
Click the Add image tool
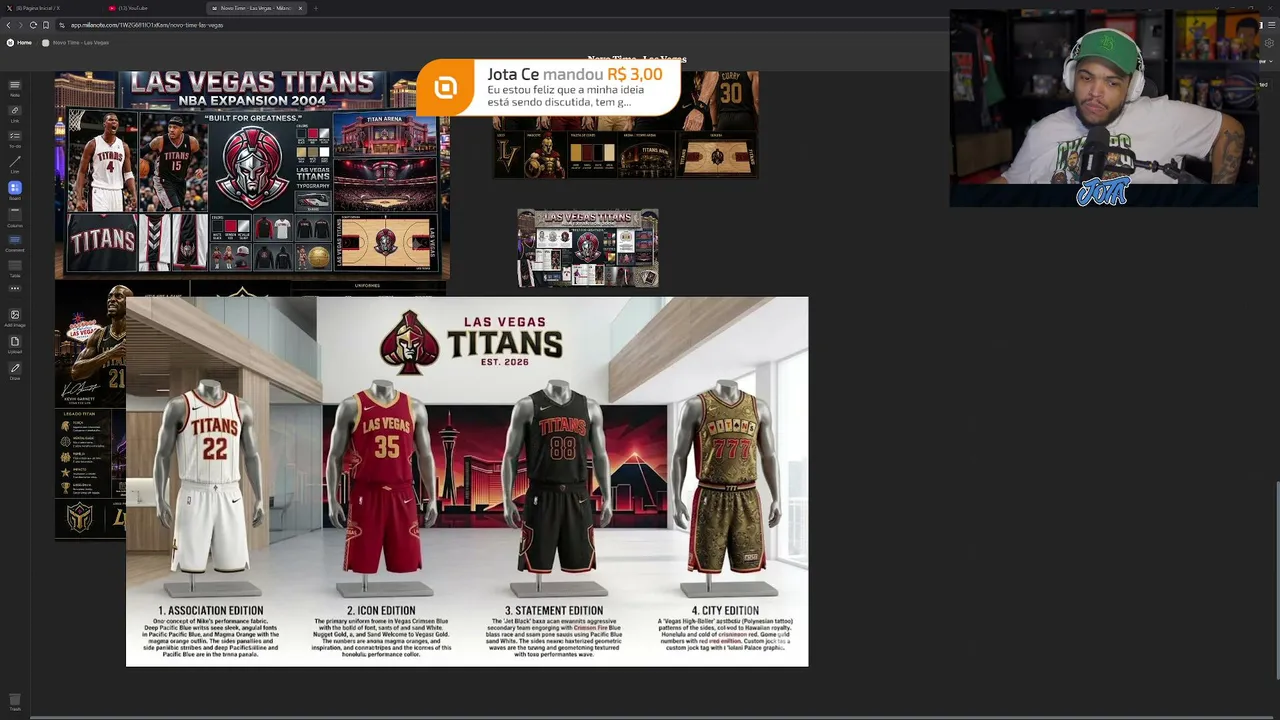tap(15, 316)
